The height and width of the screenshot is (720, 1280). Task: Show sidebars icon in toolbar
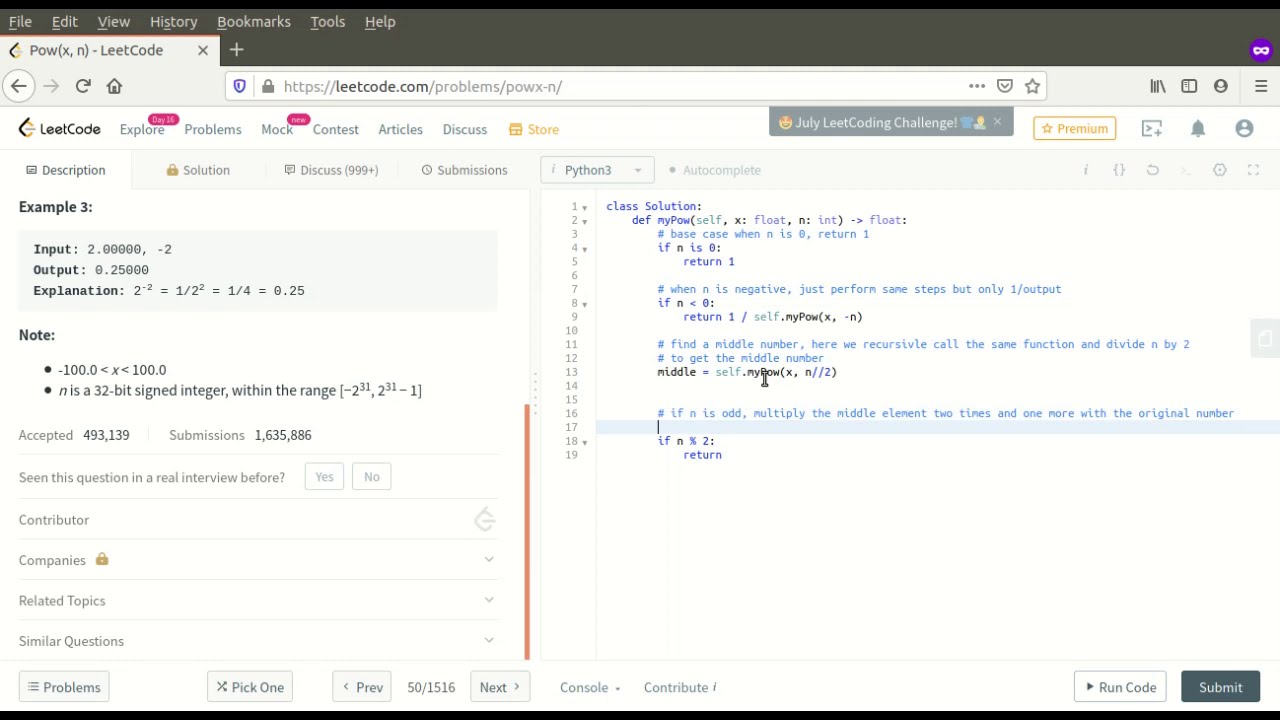pos(1189,86)
